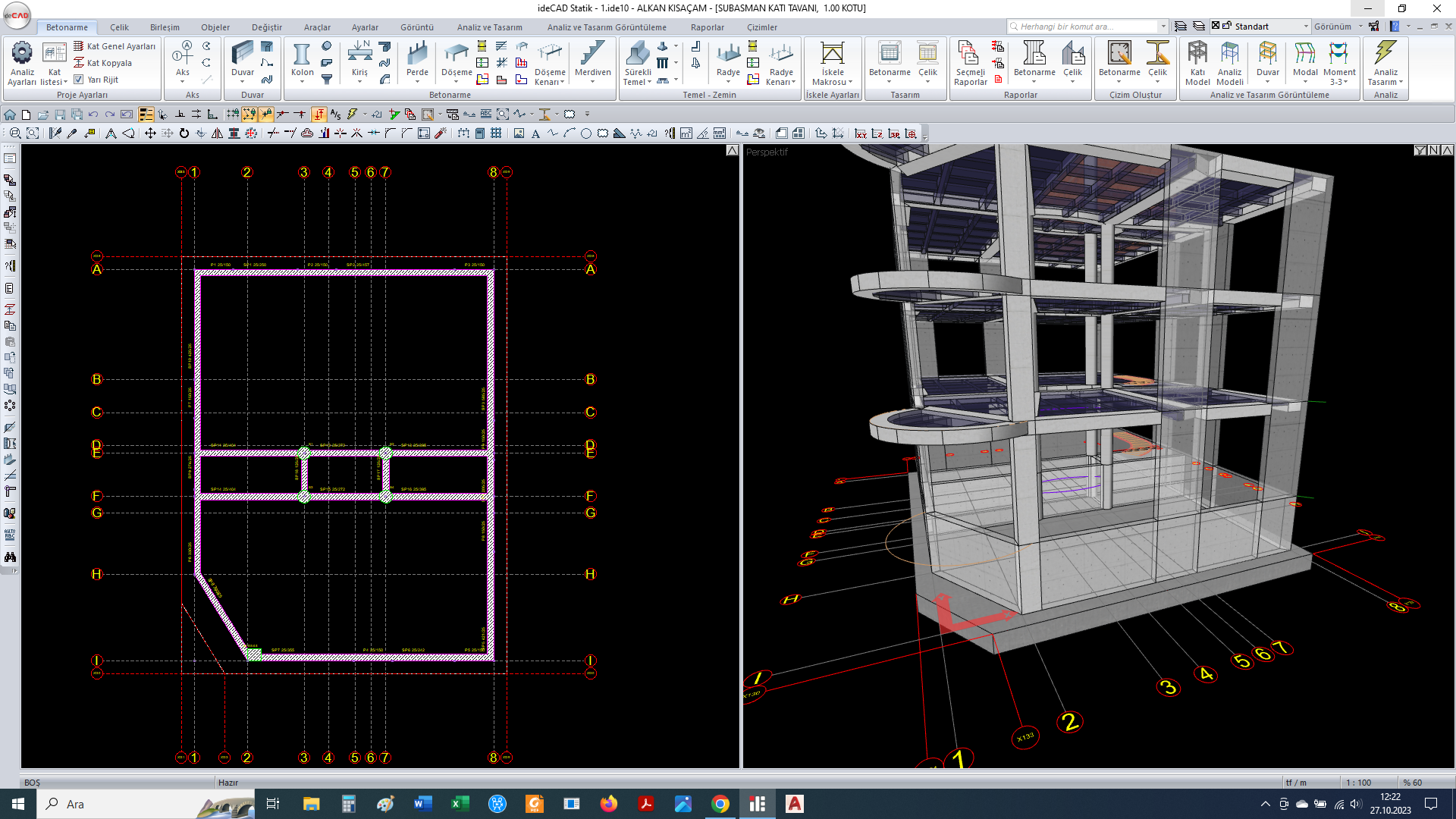This screenshot has width=1456, height=819.
Task: Toggle the N button in perspective view
Action: [1434, 150]
